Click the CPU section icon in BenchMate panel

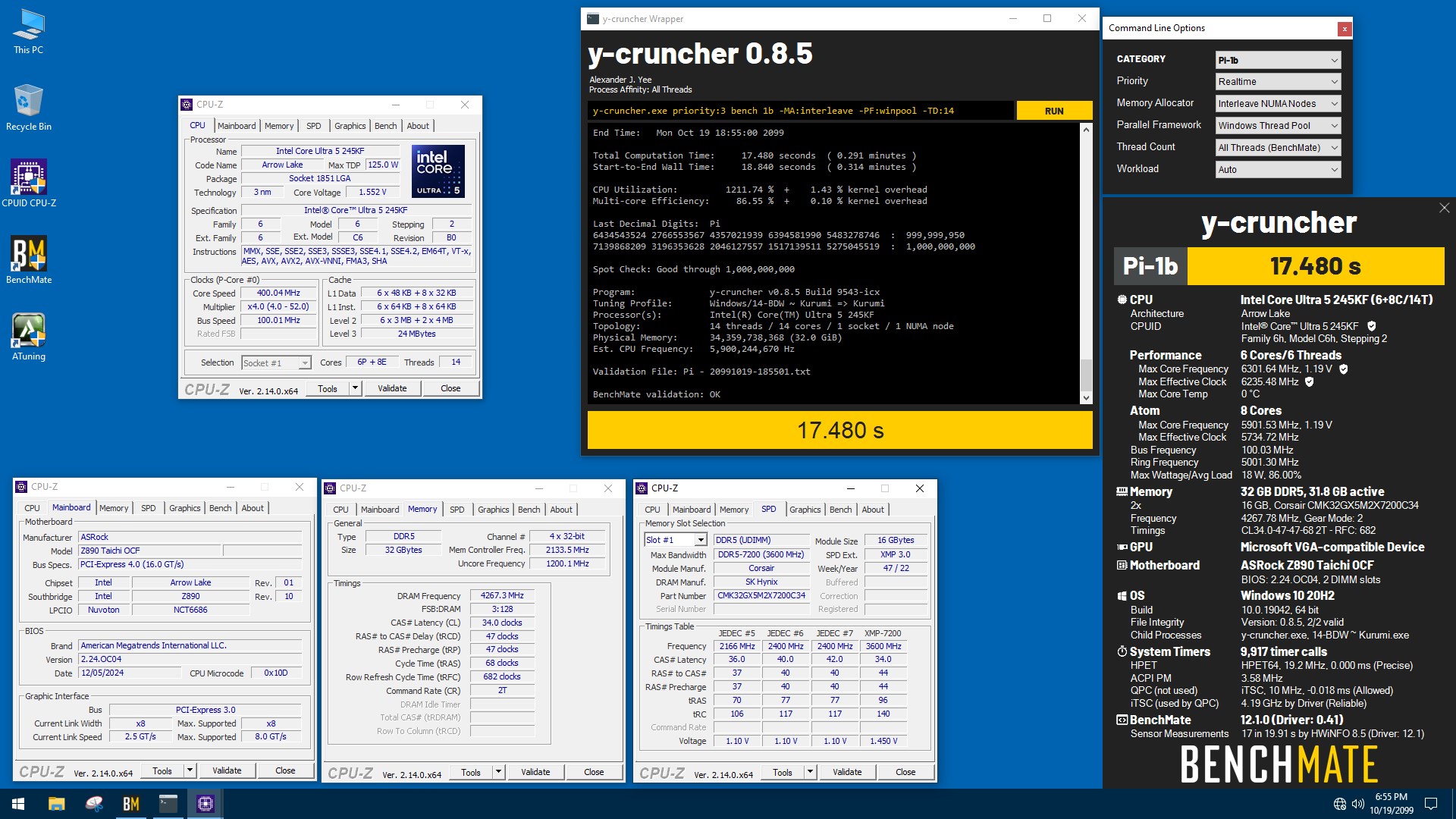[1122, 300]
